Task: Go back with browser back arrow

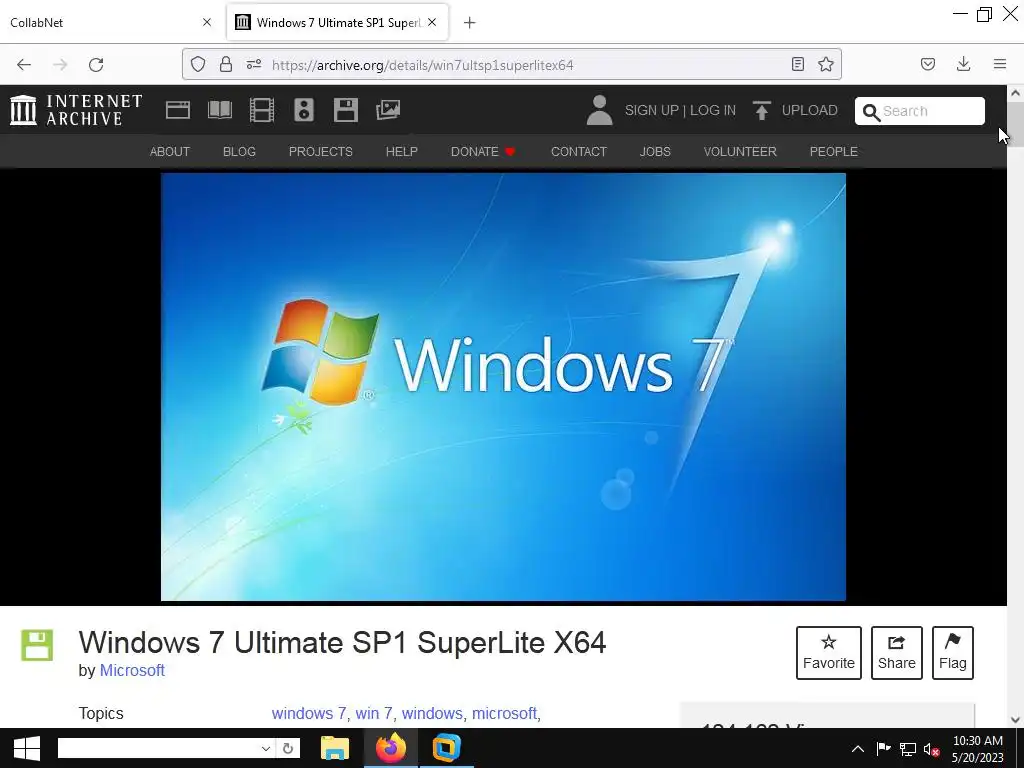Action: (x=24, y=65)
